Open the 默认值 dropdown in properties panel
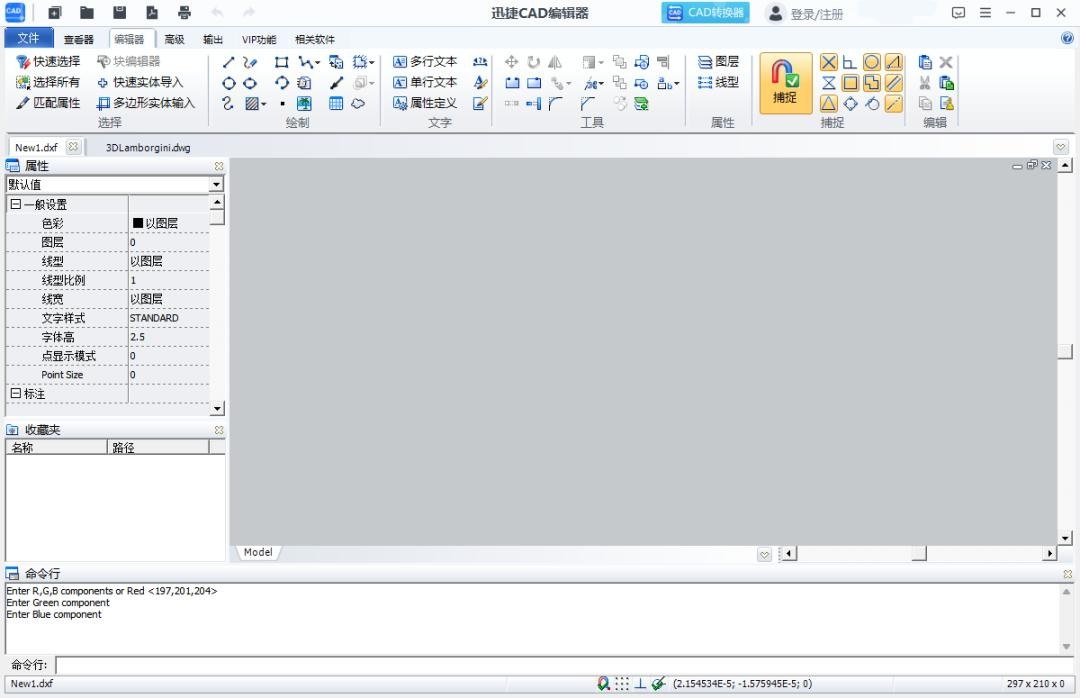Image resolution: width=1080 pixels, height=698 pixels. pyautogui.click(x=216, y=185)
